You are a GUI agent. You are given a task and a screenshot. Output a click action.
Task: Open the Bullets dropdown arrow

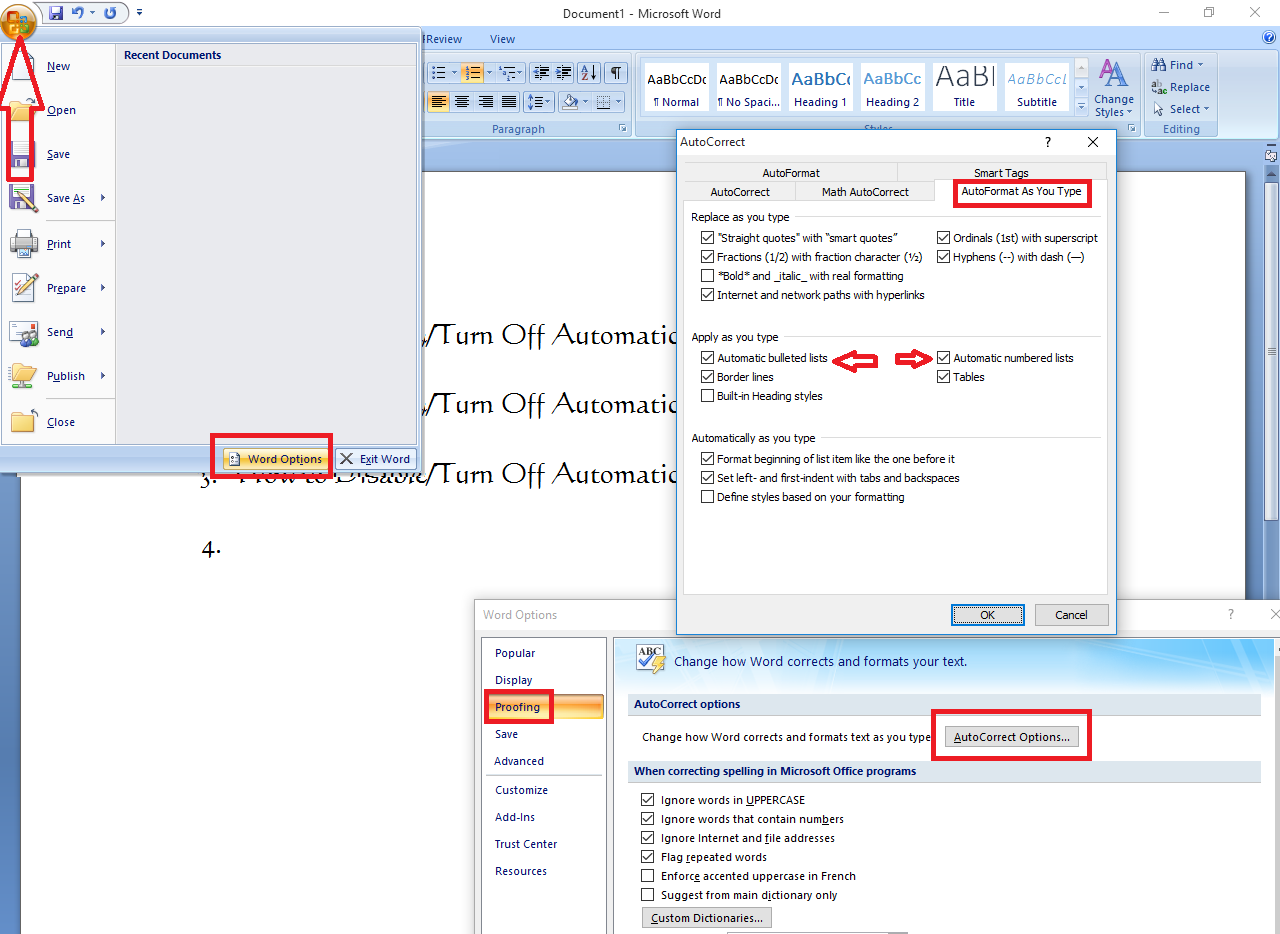[454, 72]
